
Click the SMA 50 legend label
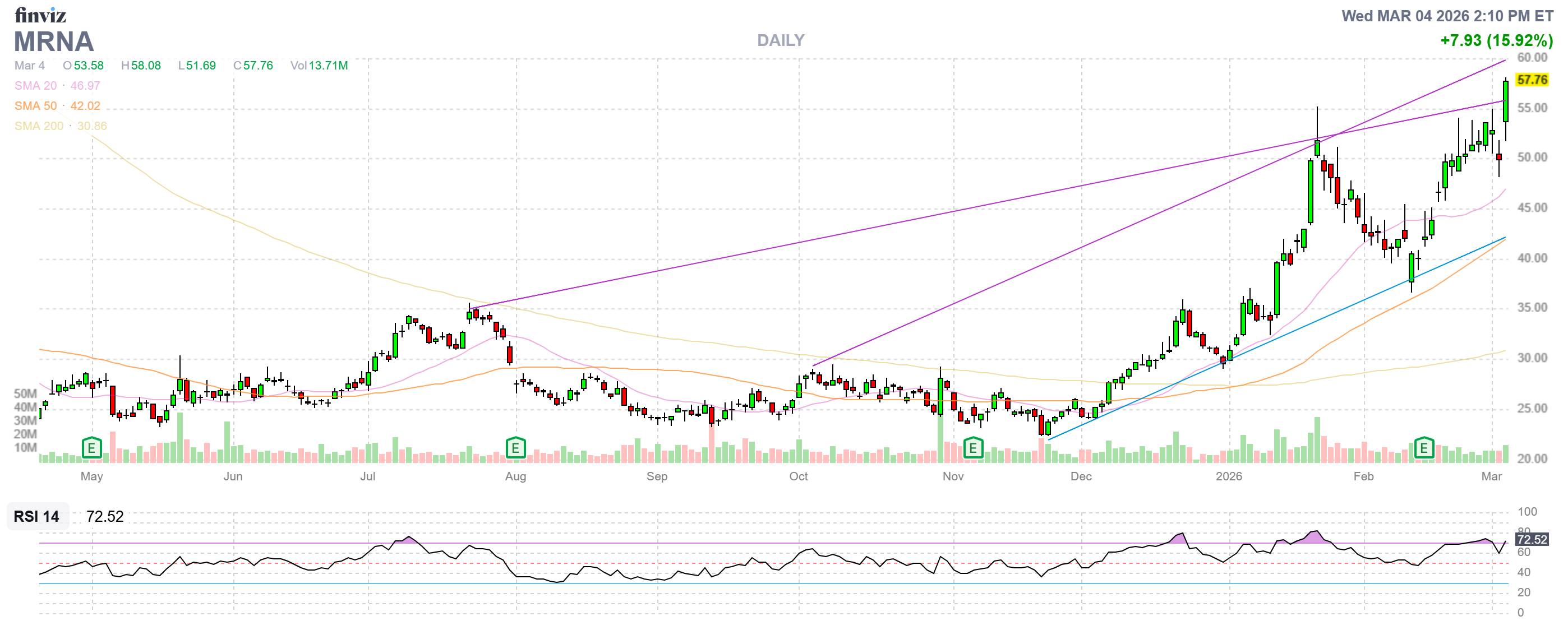tap(35, 106)
